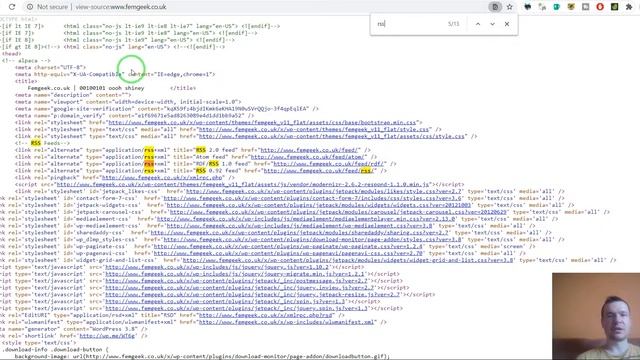Screen dimensions: 640x360
Task: Open the dark wolf-shaped extension icon
Action: point(527,7)
